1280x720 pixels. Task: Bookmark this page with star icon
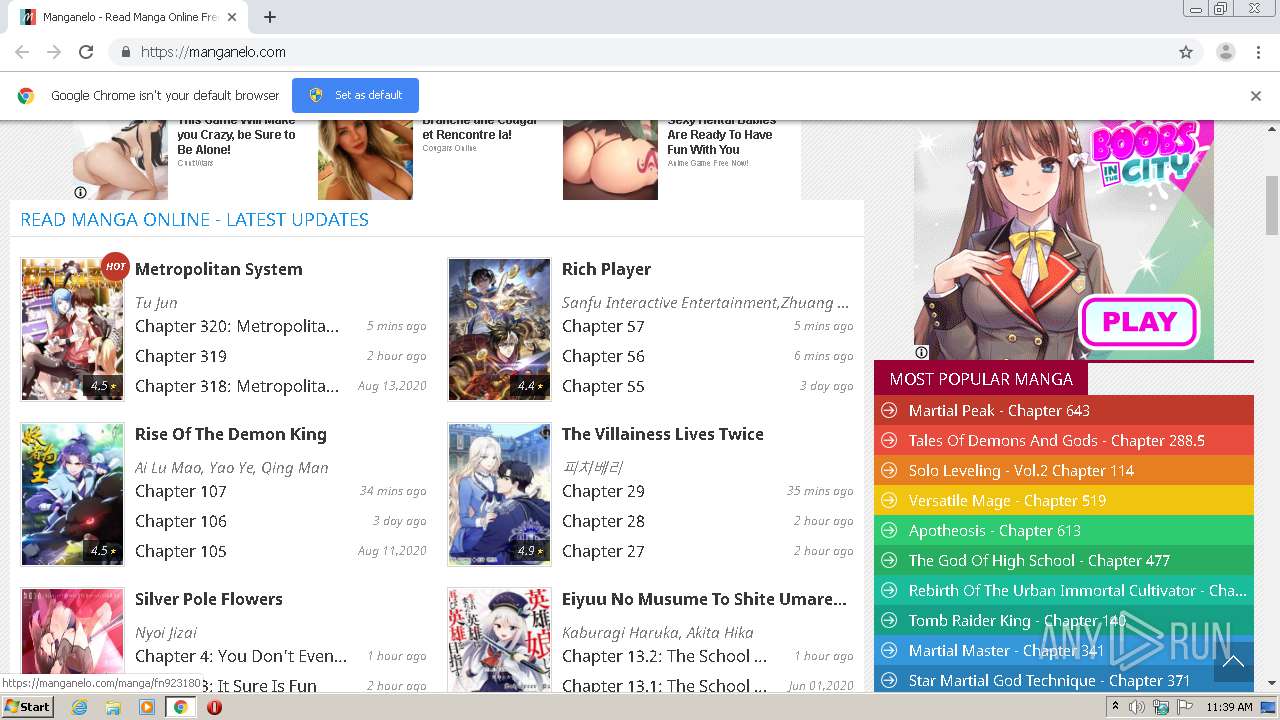pyautogui.click(x=1186, y=52)
